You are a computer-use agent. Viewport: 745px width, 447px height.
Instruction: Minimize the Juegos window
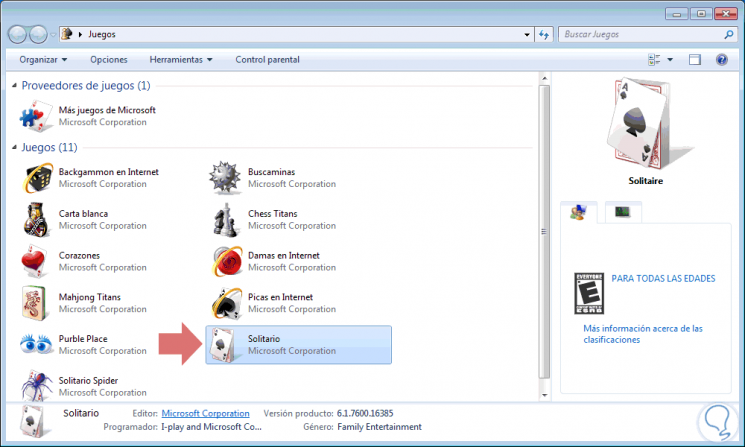(x=677, y=14)
